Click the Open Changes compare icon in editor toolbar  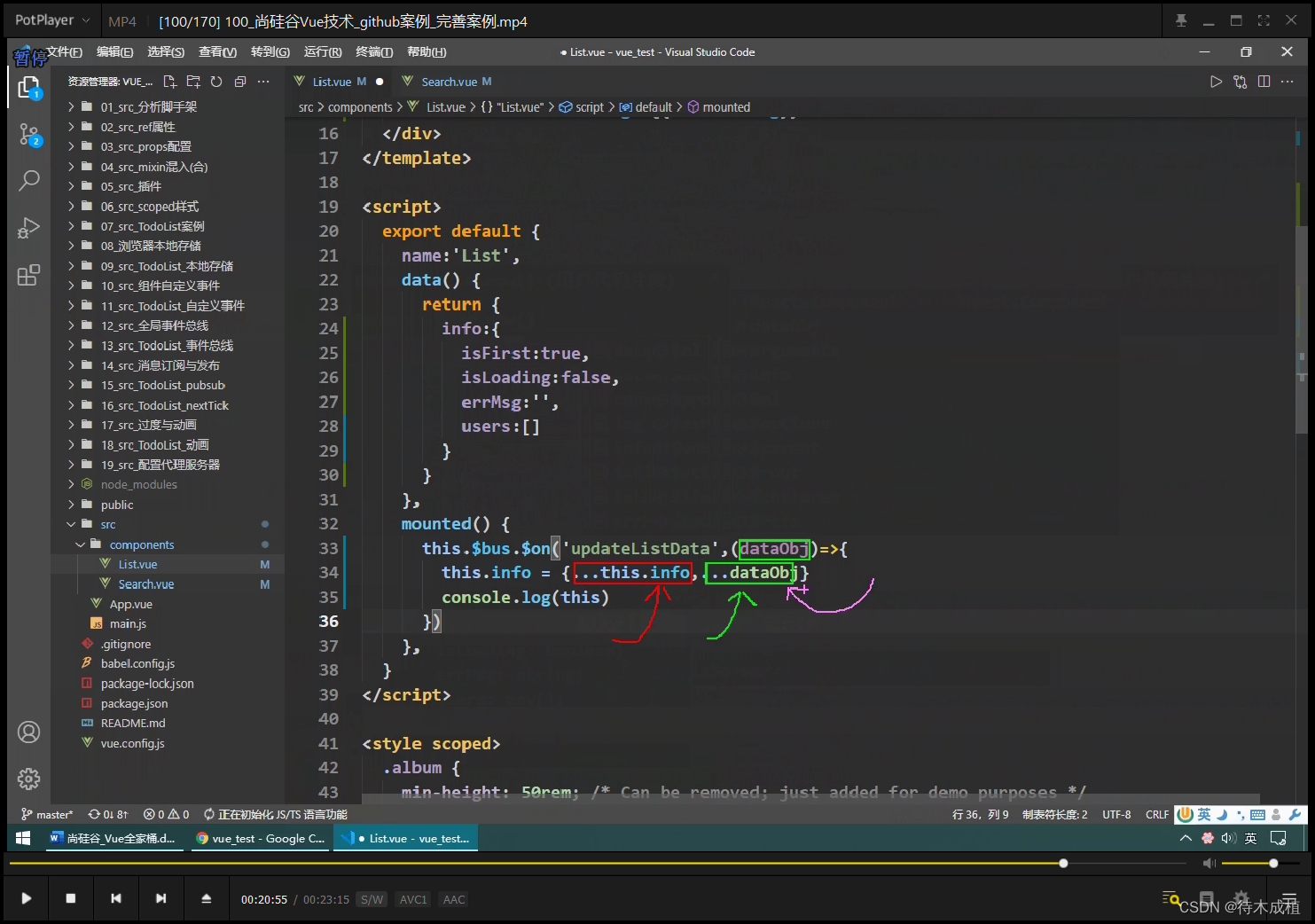pos(1240,82)
